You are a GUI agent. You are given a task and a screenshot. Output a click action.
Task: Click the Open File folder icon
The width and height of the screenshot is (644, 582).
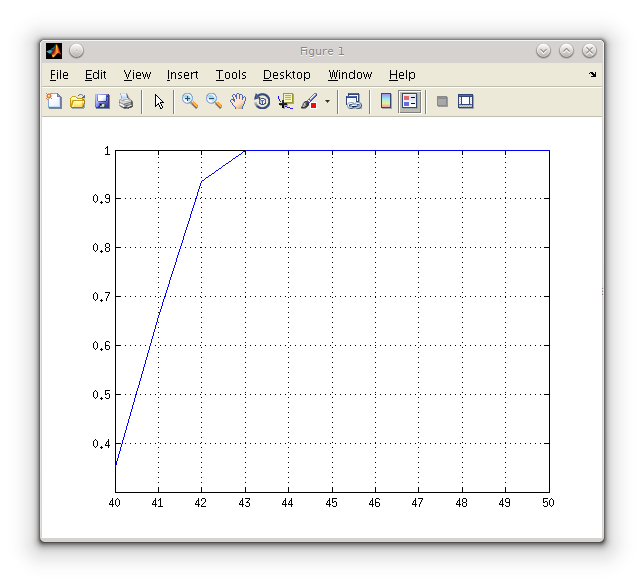coord(78,101)
